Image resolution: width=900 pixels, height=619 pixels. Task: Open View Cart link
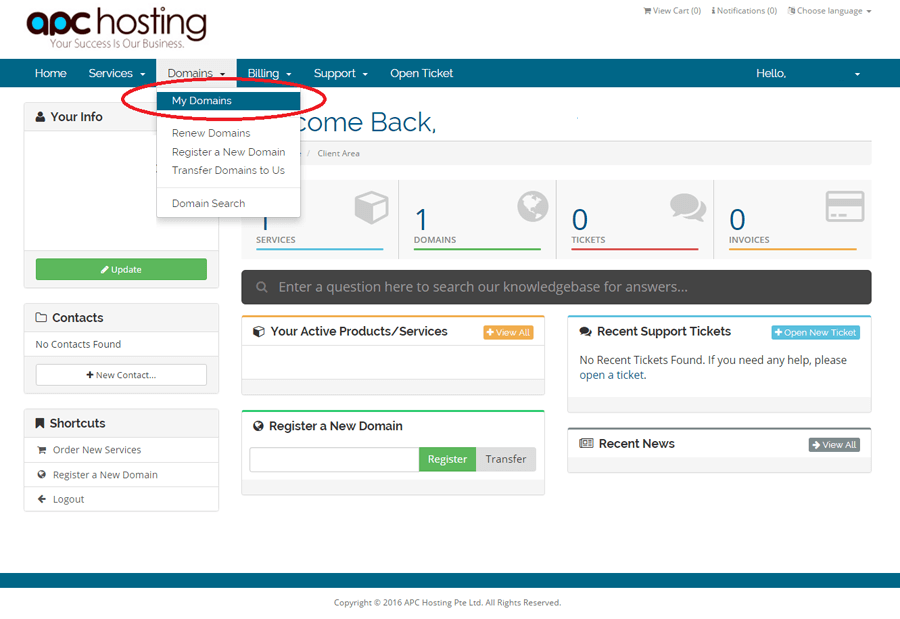[672, 11]
